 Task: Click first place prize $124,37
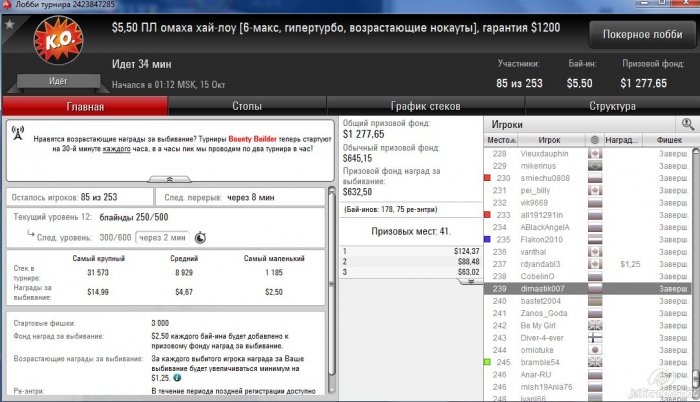pyautogui.click(x=467, y=251)
